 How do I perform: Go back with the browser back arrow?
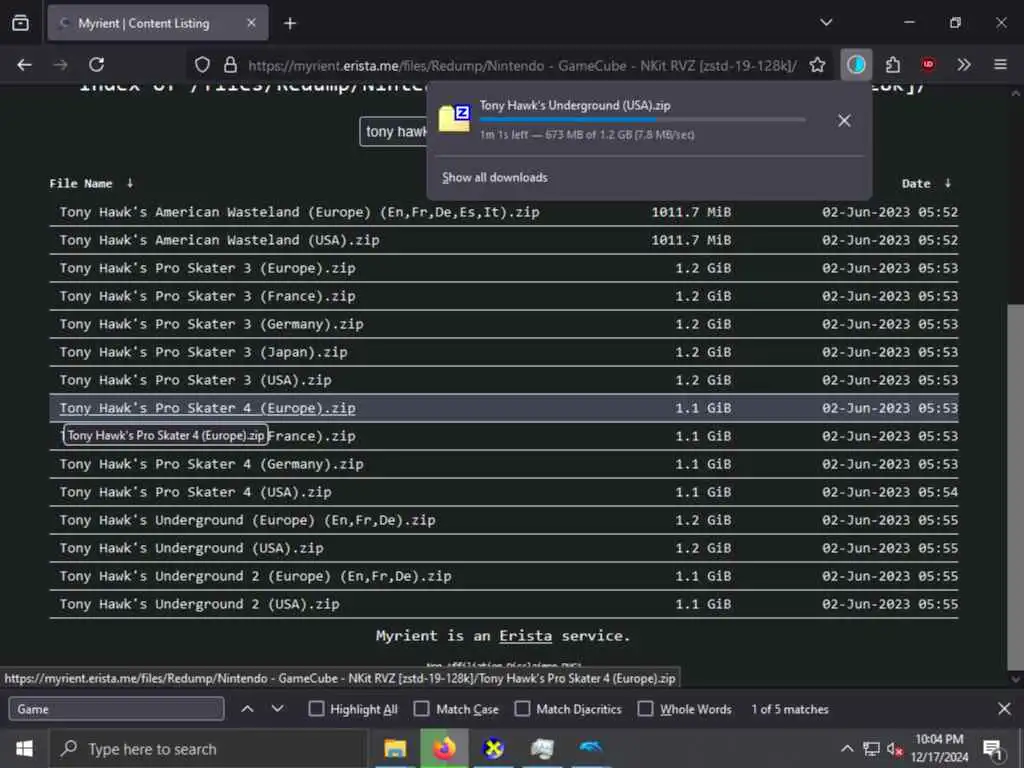(25, 65)
